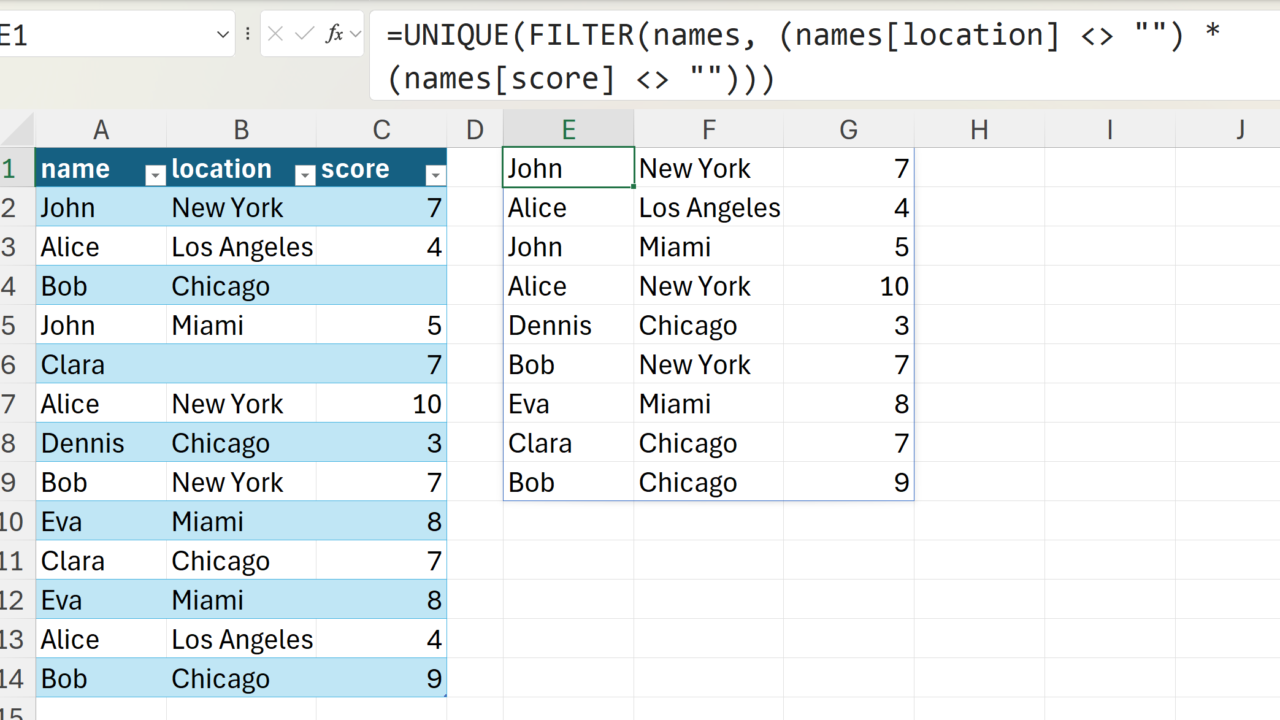Select column F header
Screen dimensions: 1280x720
tap(708, 129)
